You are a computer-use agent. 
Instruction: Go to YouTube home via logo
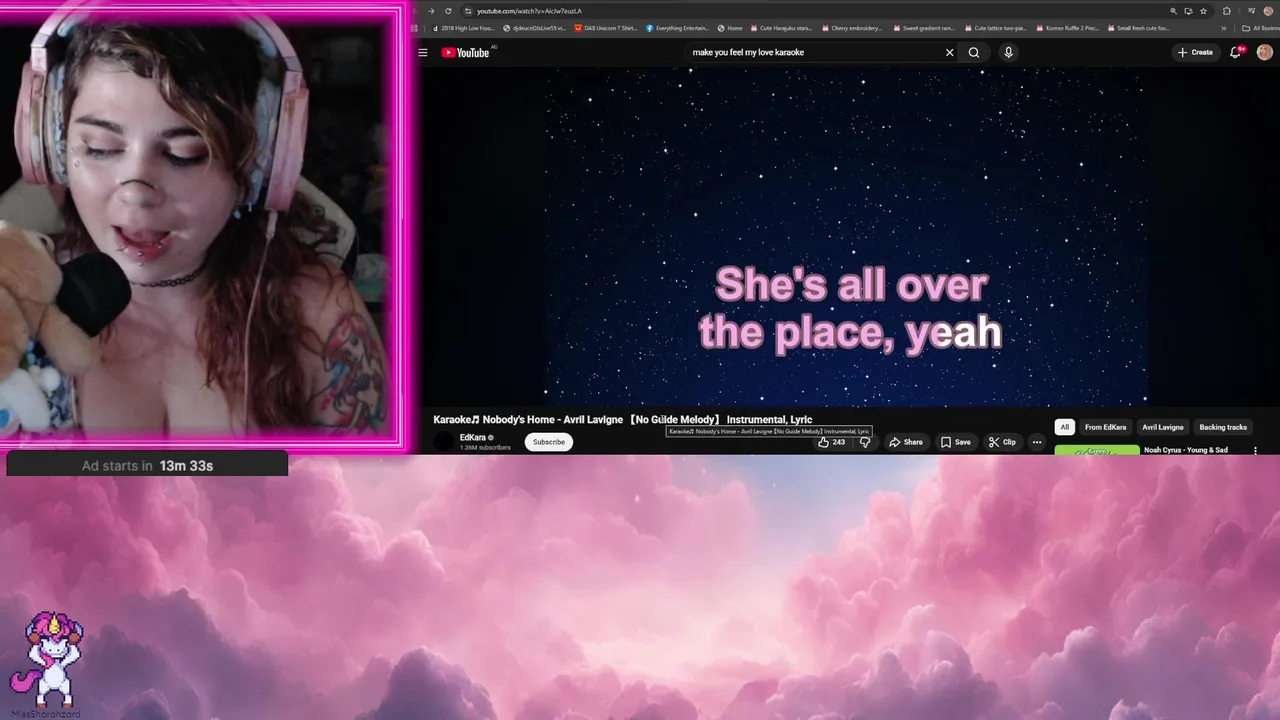[x=465, y=52]
